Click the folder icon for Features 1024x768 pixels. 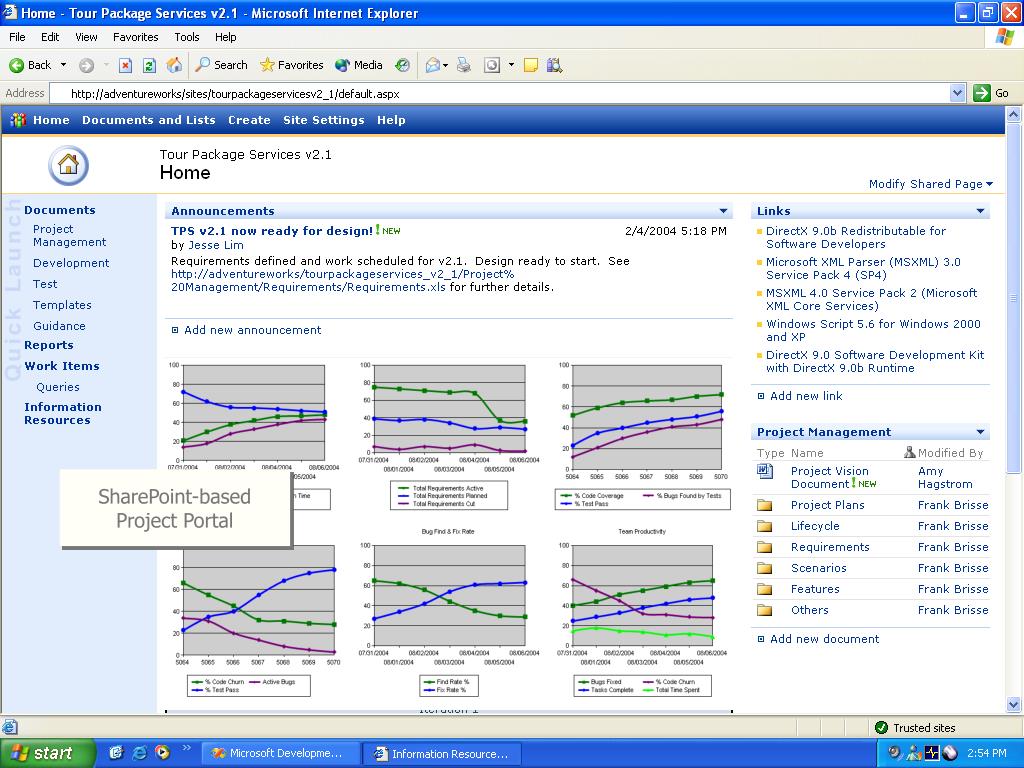(x=764, y=589)
